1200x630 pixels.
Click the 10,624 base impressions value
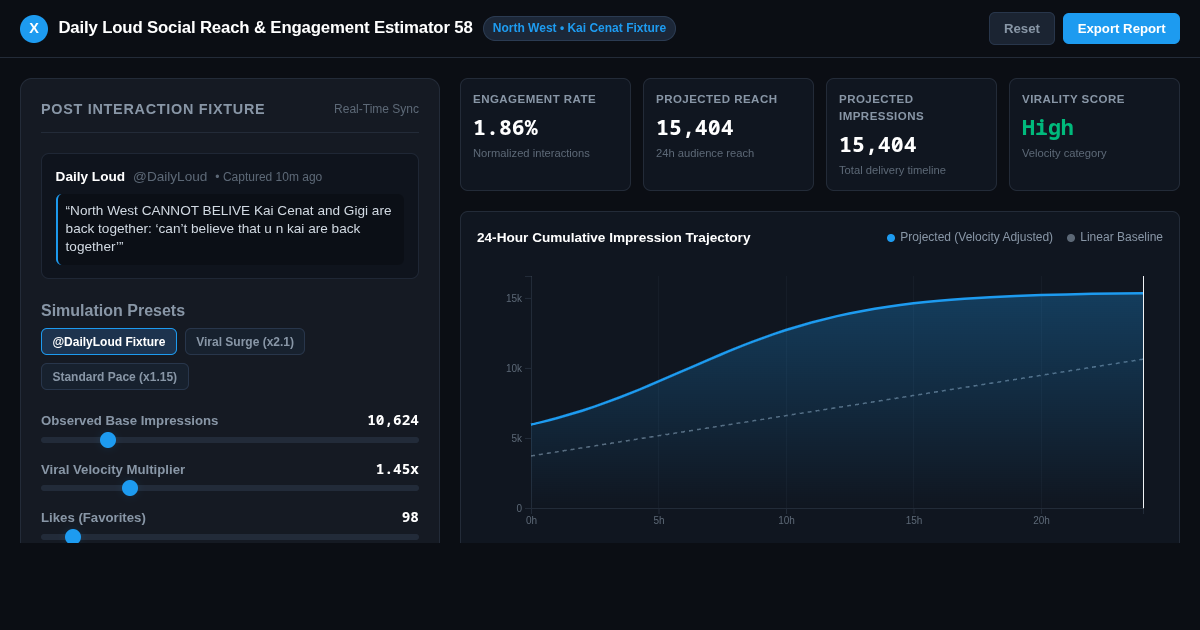click(x=393, y=420)
